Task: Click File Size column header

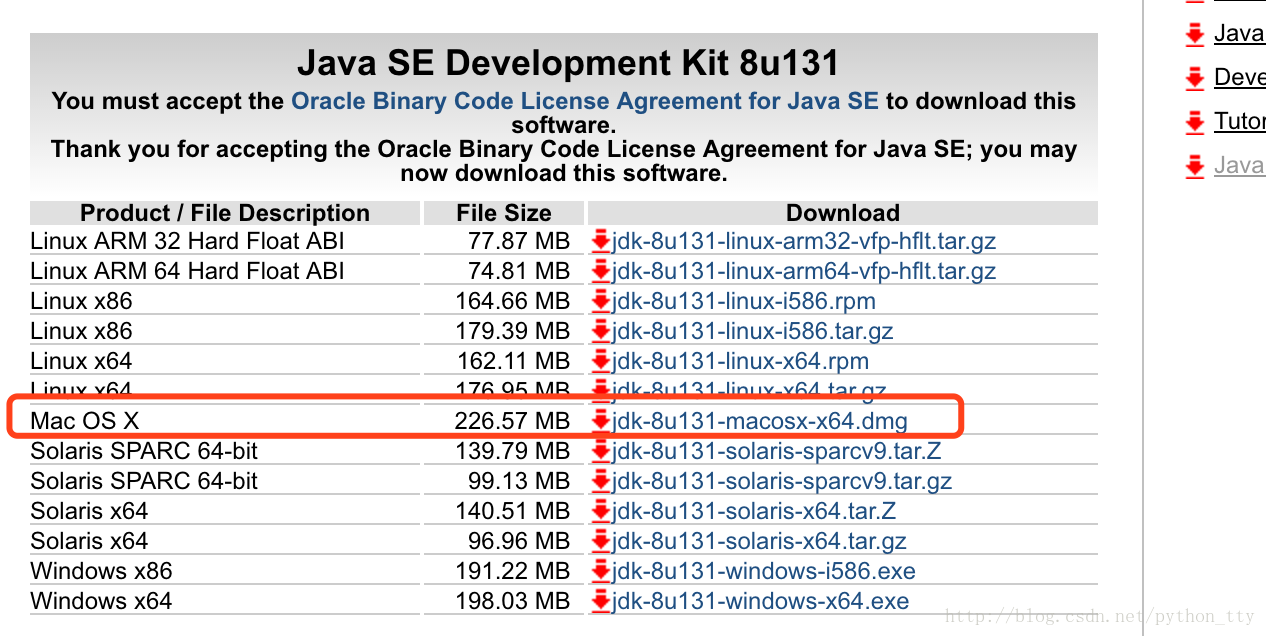Action: [504, 213]
